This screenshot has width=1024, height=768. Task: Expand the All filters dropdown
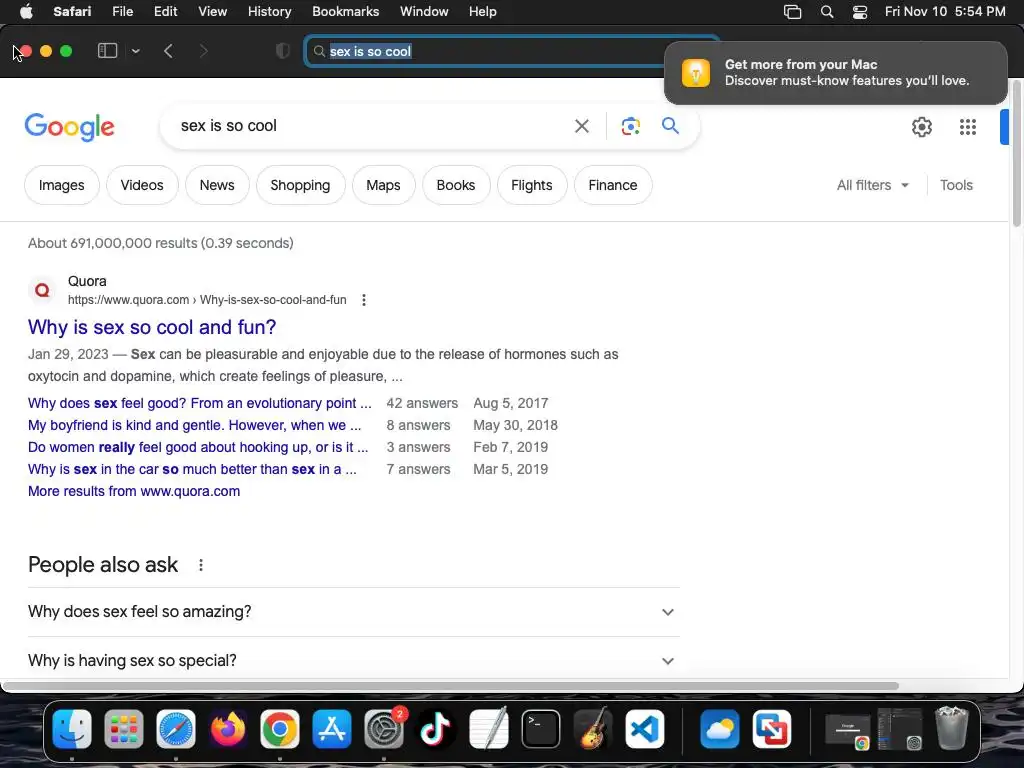pos(873,185)
